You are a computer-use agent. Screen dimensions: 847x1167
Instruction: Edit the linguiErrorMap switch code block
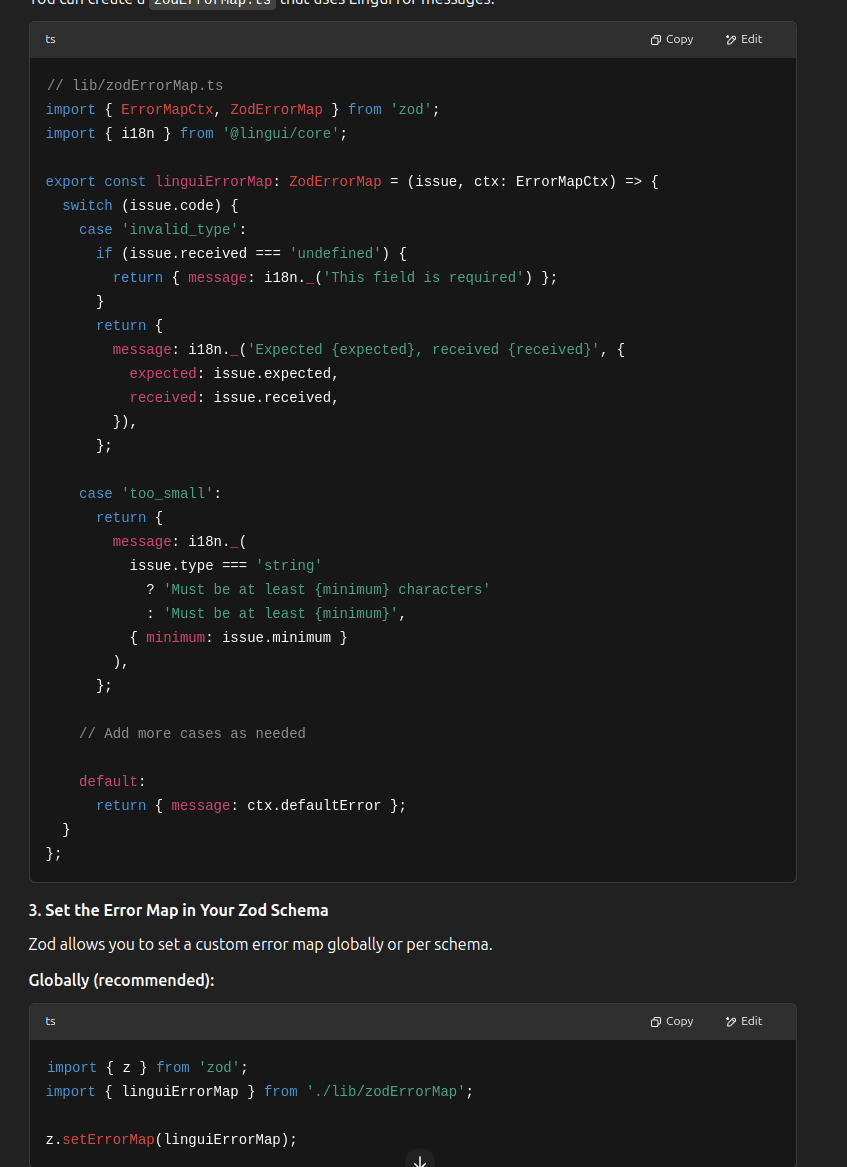coord(744,40)
